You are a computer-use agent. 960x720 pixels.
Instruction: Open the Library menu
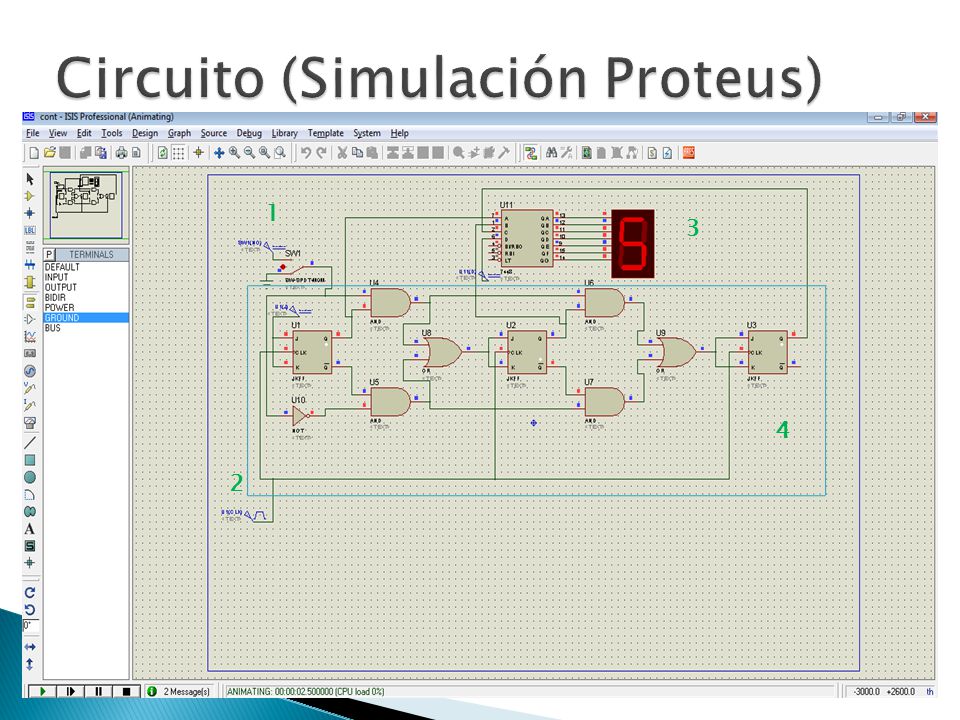point(285,133)
